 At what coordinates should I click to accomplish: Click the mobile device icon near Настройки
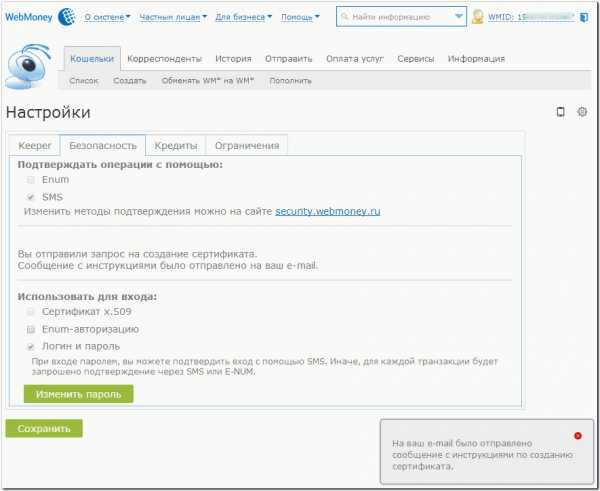click(561, 112)
